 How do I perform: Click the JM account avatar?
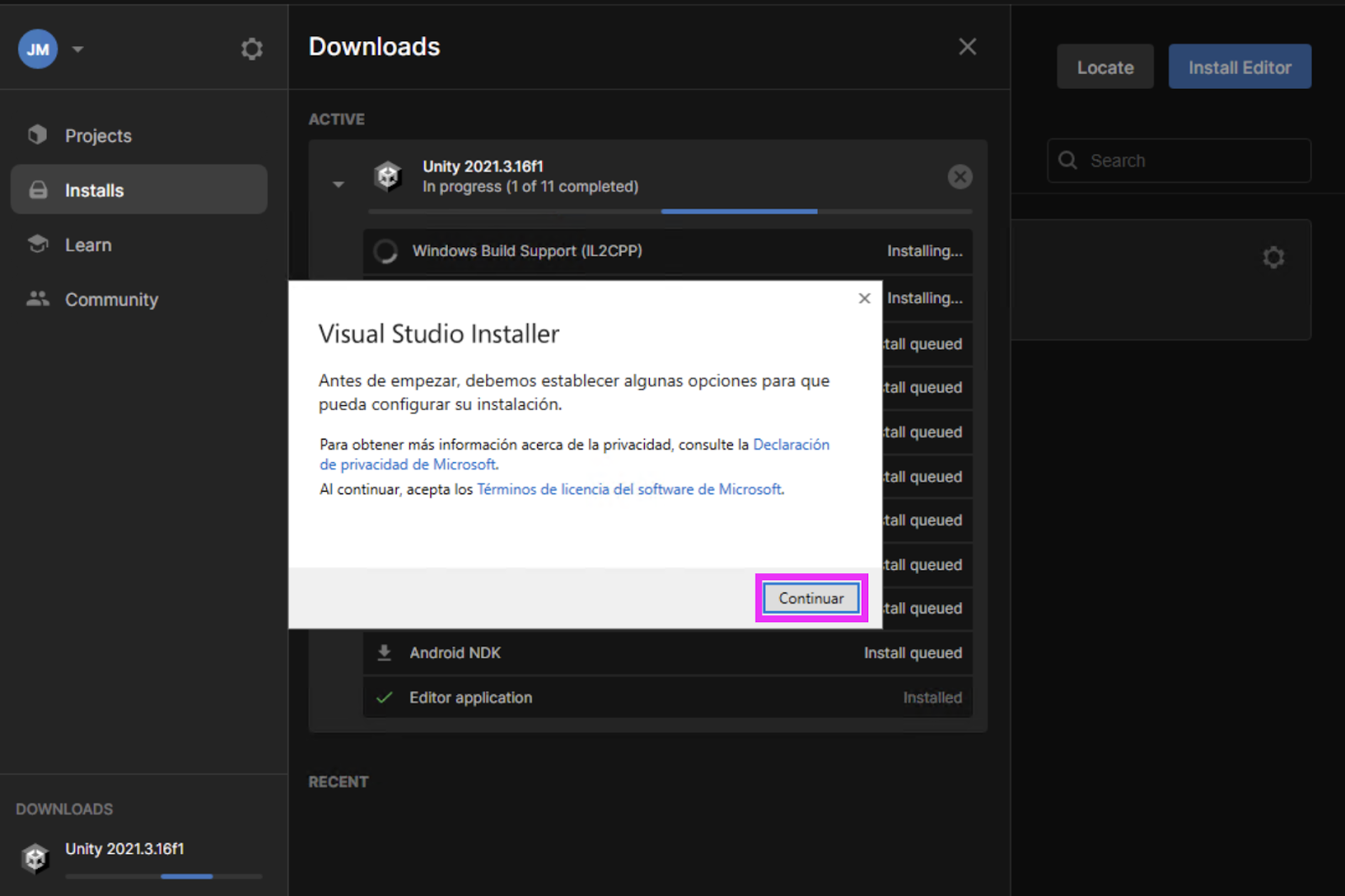coord(38,50)
